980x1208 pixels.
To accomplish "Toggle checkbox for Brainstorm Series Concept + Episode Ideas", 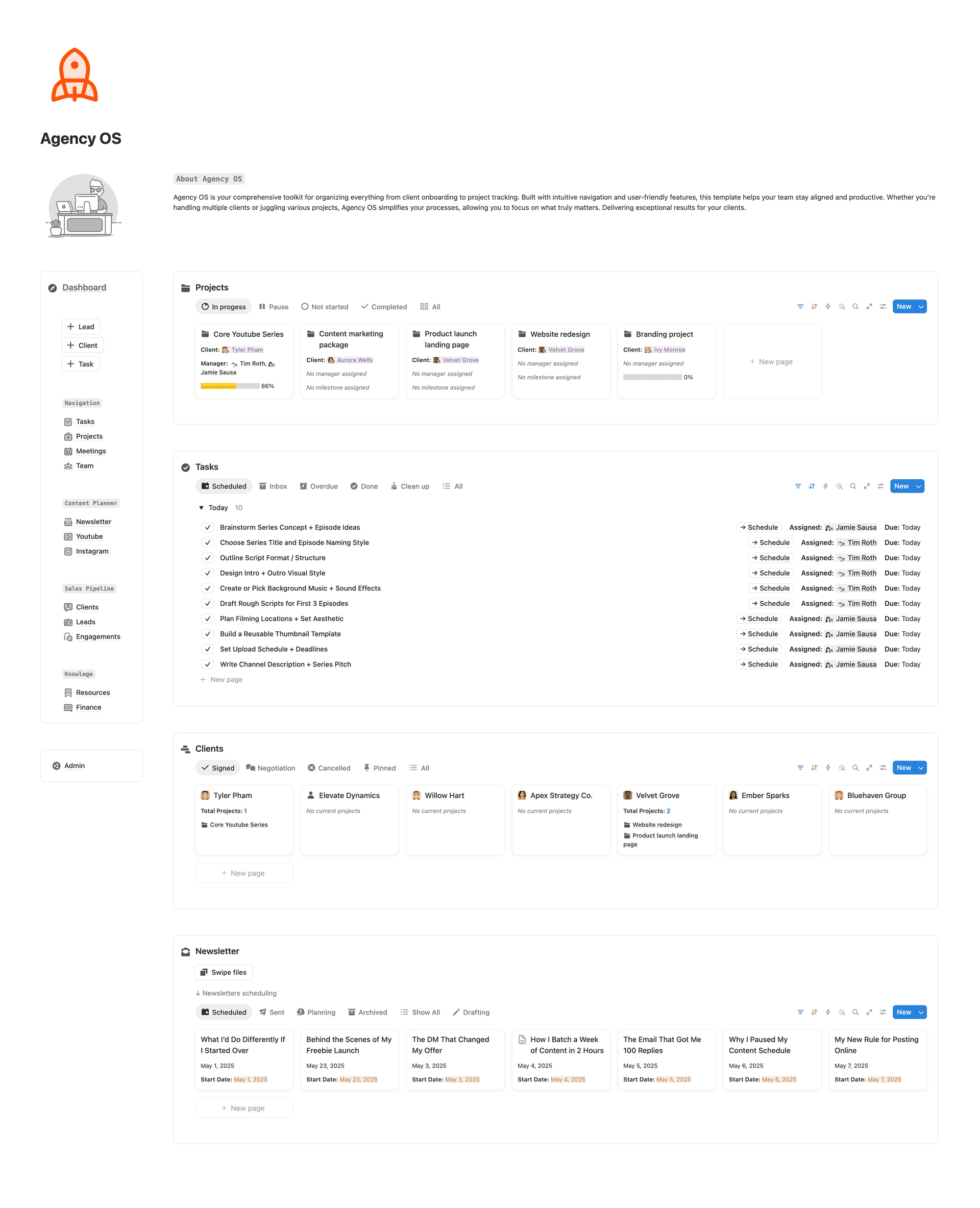I will pos(208,527).
